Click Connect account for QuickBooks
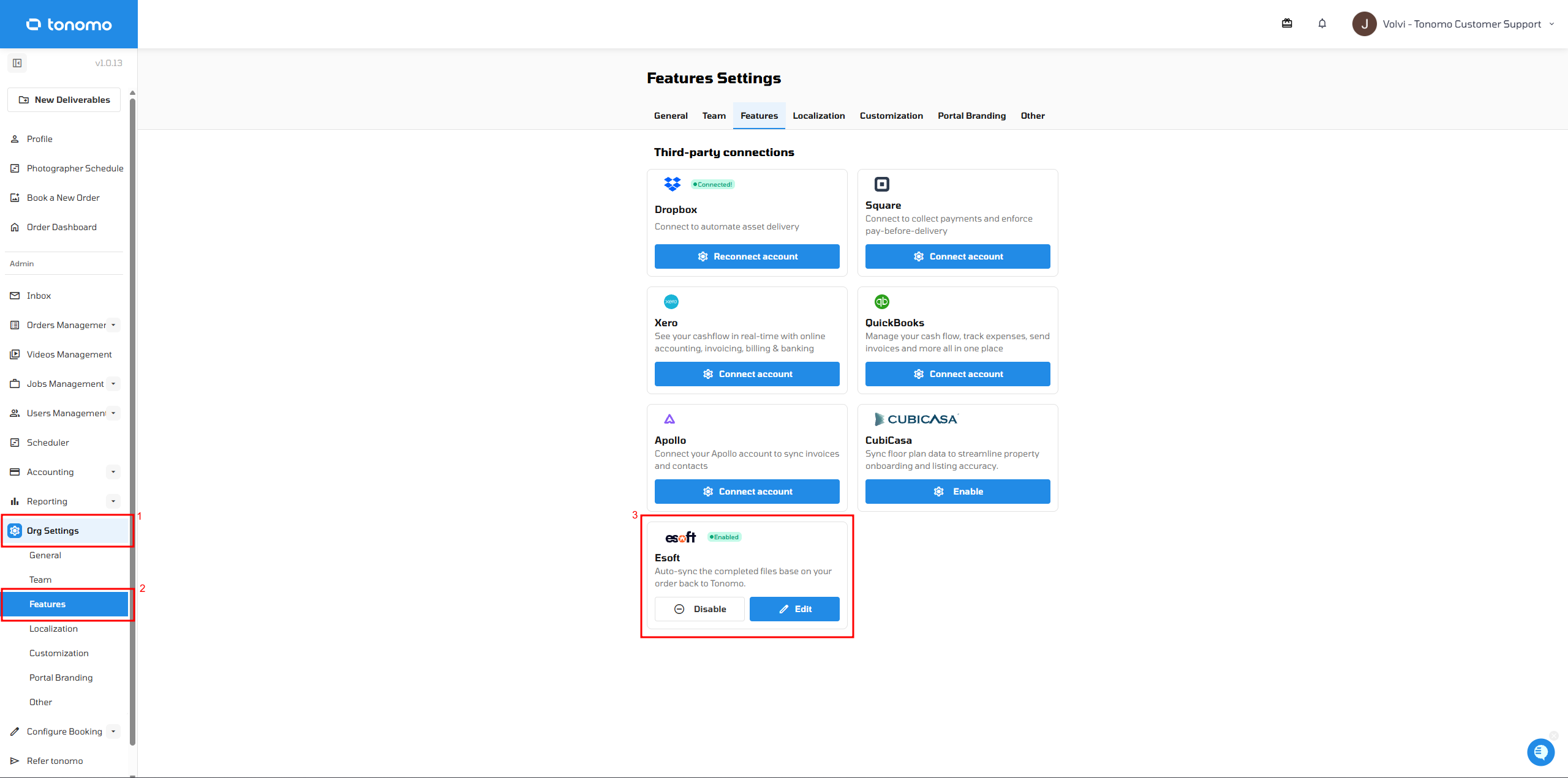 (x=957, y=374)
